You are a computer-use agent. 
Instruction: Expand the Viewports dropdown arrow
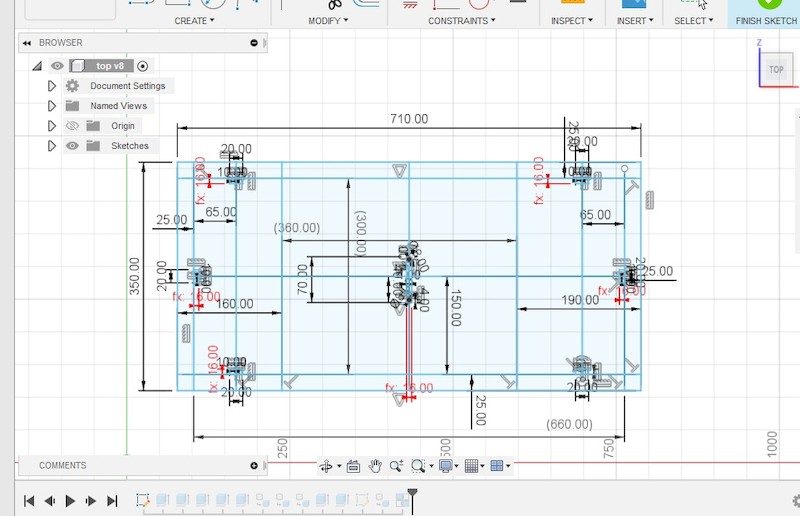pos(508,466)
